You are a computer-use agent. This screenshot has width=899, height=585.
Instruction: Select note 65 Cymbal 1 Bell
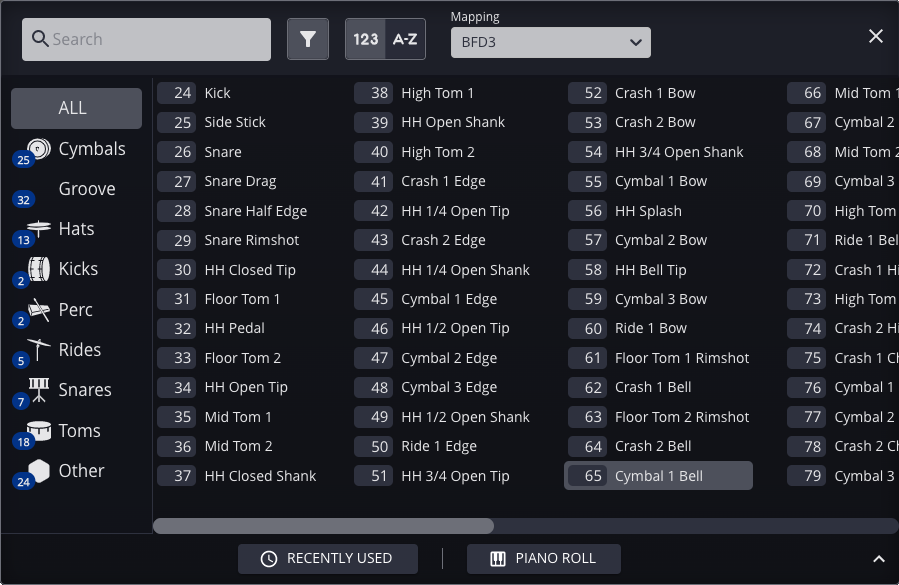click(658, 476)
